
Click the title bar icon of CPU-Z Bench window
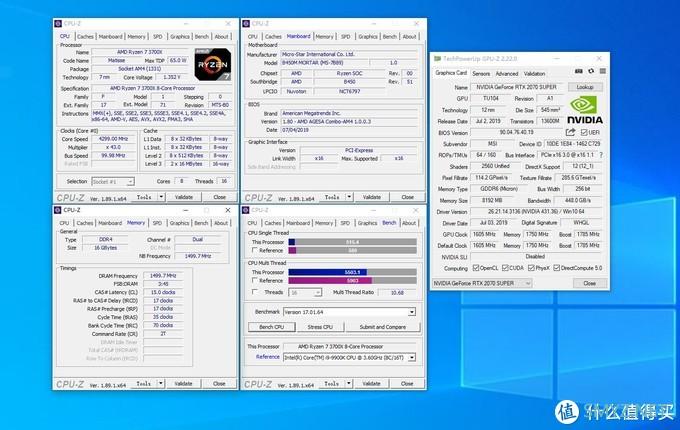245,210
